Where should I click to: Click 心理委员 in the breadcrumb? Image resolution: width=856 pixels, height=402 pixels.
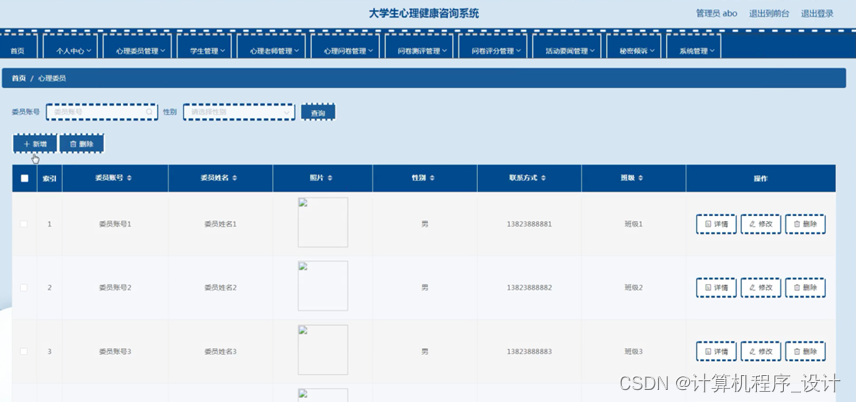pos(52,79)
